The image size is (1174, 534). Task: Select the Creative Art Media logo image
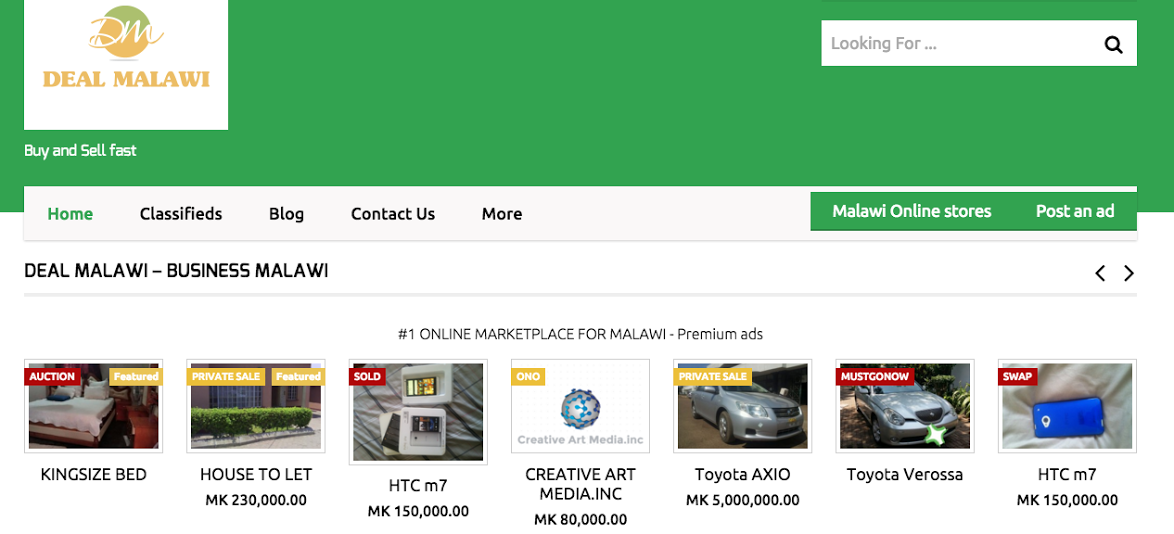[x=580, y=406]
